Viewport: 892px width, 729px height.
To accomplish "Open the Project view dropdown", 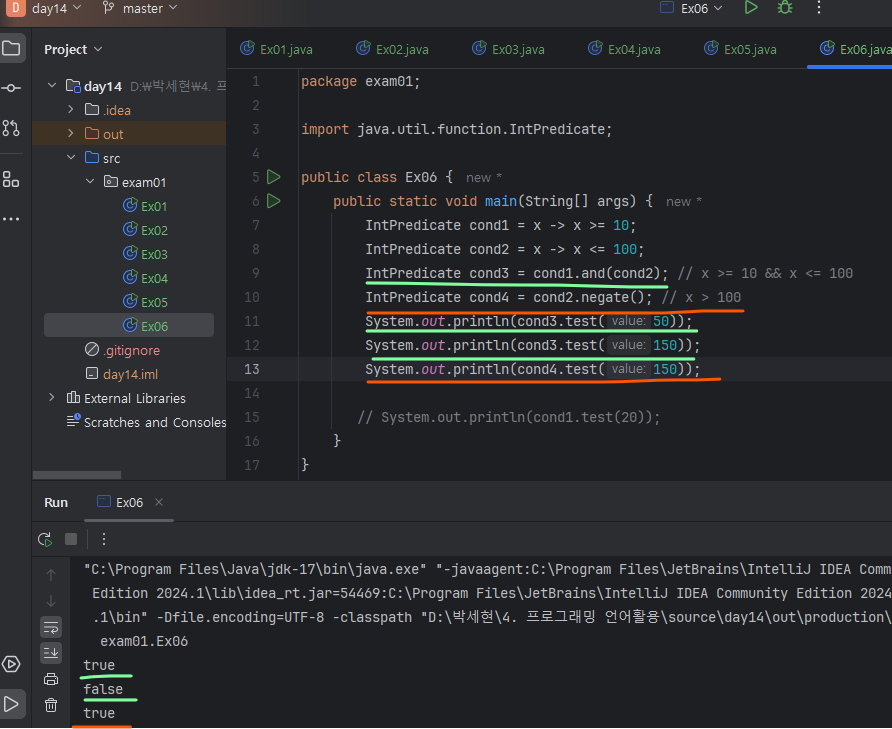I will [73, 50].
